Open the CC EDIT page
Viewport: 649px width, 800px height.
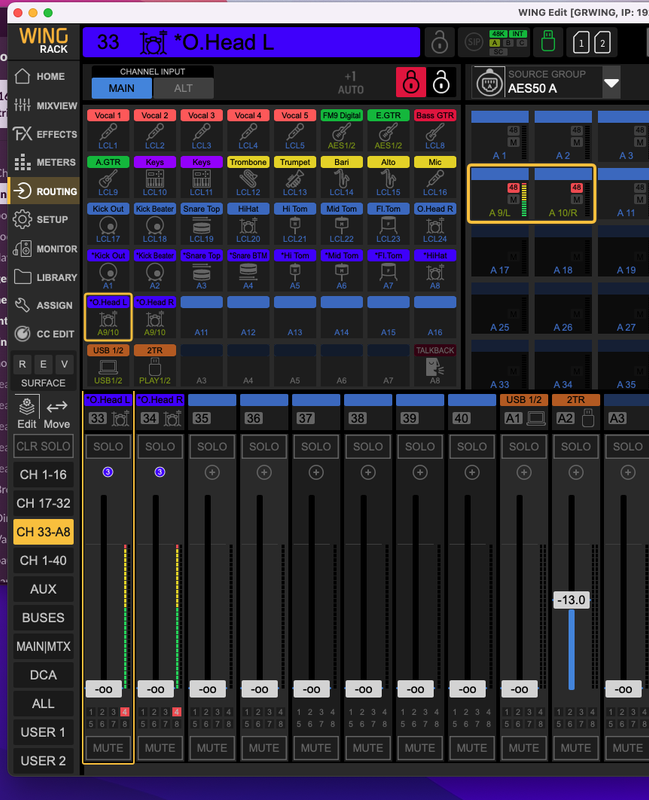point(43,334)
